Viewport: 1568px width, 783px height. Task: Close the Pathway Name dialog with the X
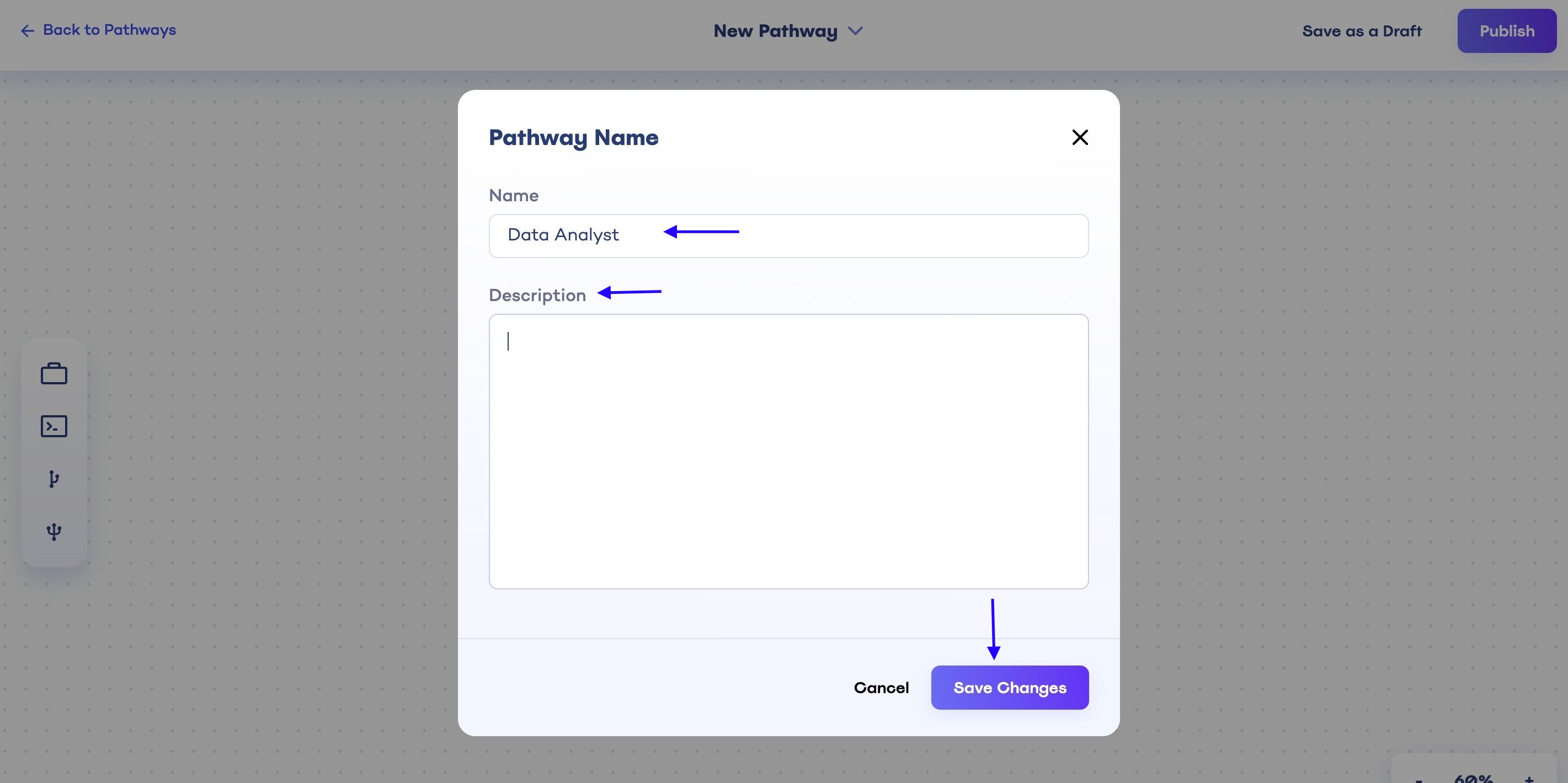[x=1080, y=137]
